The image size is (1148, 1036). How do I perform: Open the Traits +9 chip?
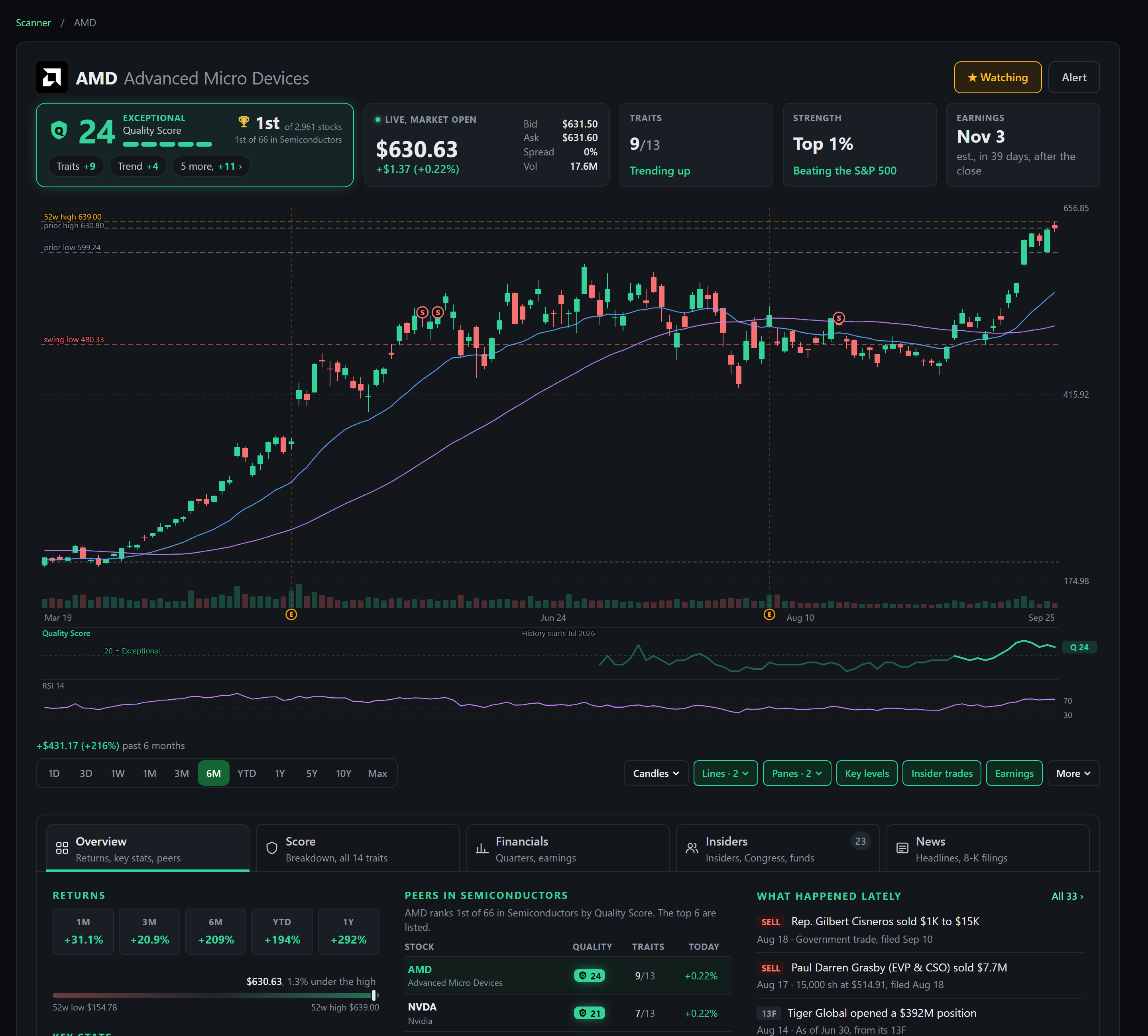(x=76, y=166)
